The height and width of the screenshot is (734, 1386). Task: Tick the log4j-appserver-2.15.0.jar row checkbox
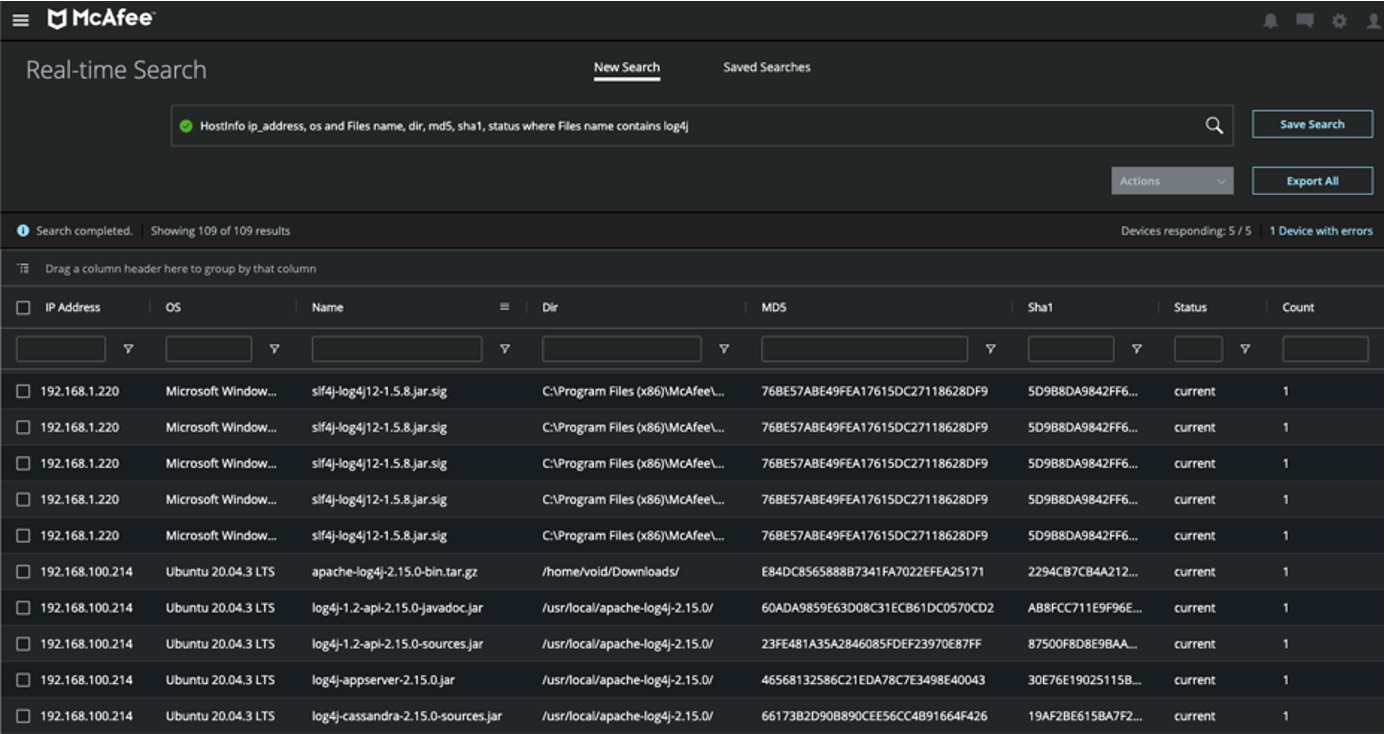23,680
